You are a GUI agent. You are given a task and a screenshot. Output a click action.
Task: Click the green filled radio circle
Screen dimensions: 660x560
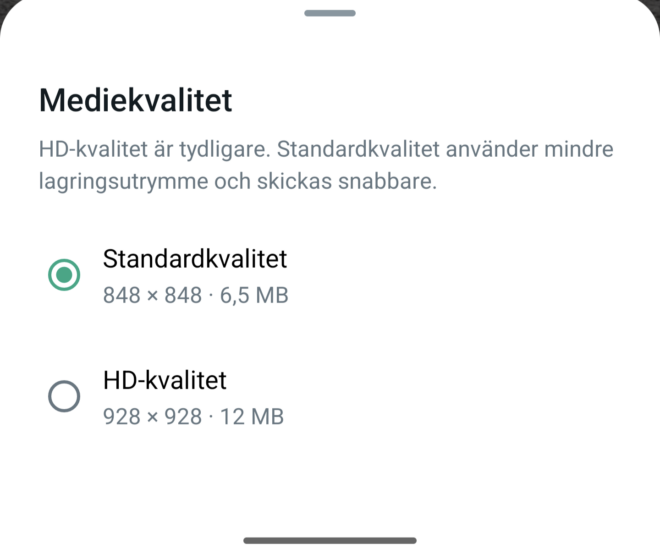coord(64,275)
